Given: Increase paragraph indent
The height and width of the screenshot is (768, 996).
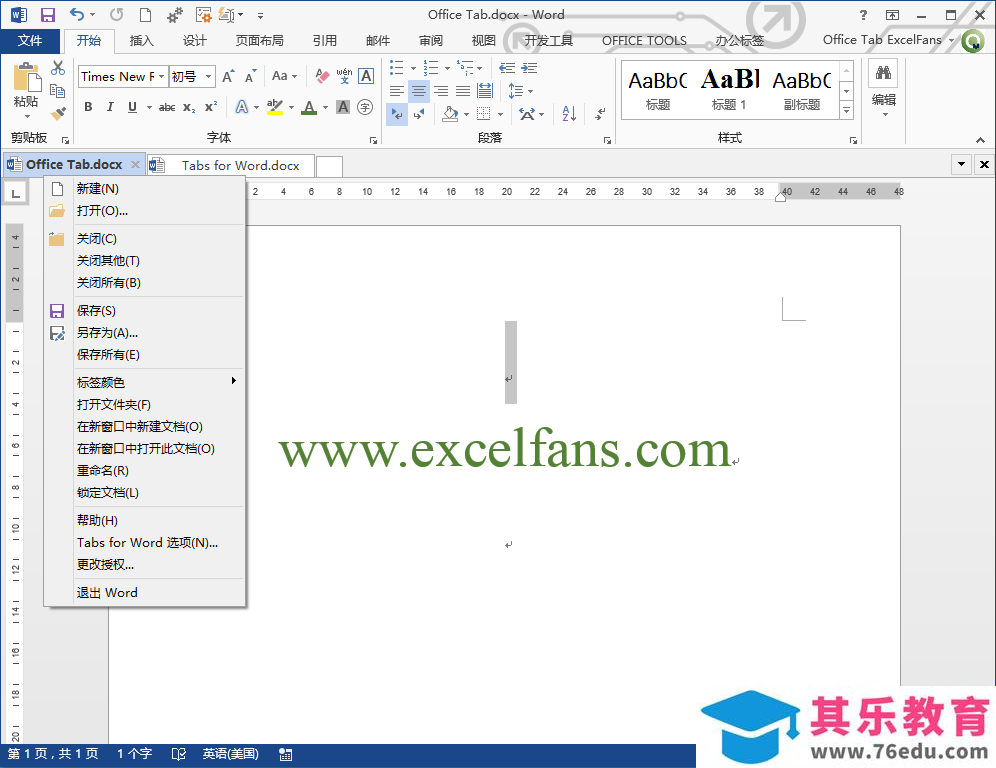Looking at the screenshot, I should point(529,67).
